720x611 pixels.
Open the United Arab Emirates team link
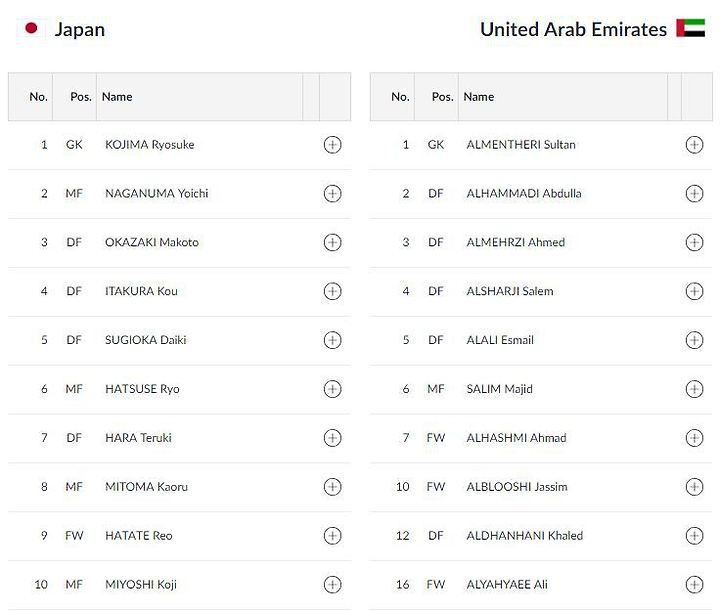point(574,29)
